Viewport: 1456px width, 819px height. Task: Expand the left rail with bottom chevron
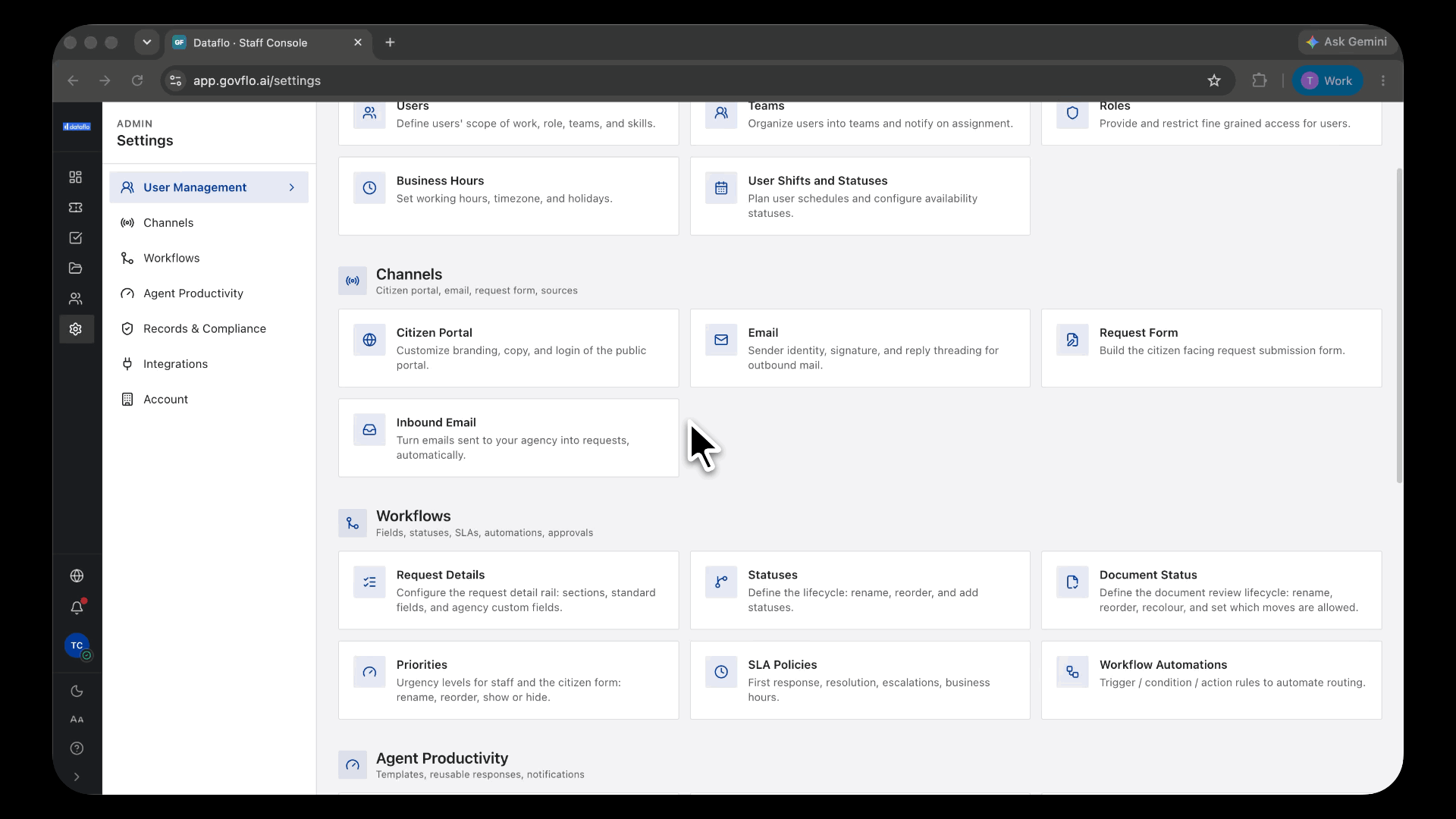(x=77, y=777)
